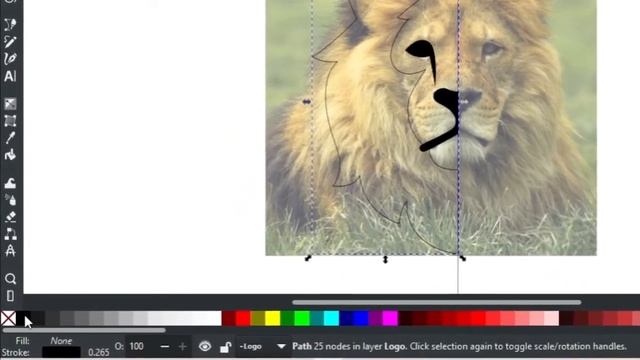Click the black lion eye shape
640x360 pixels.
[420, 50]
